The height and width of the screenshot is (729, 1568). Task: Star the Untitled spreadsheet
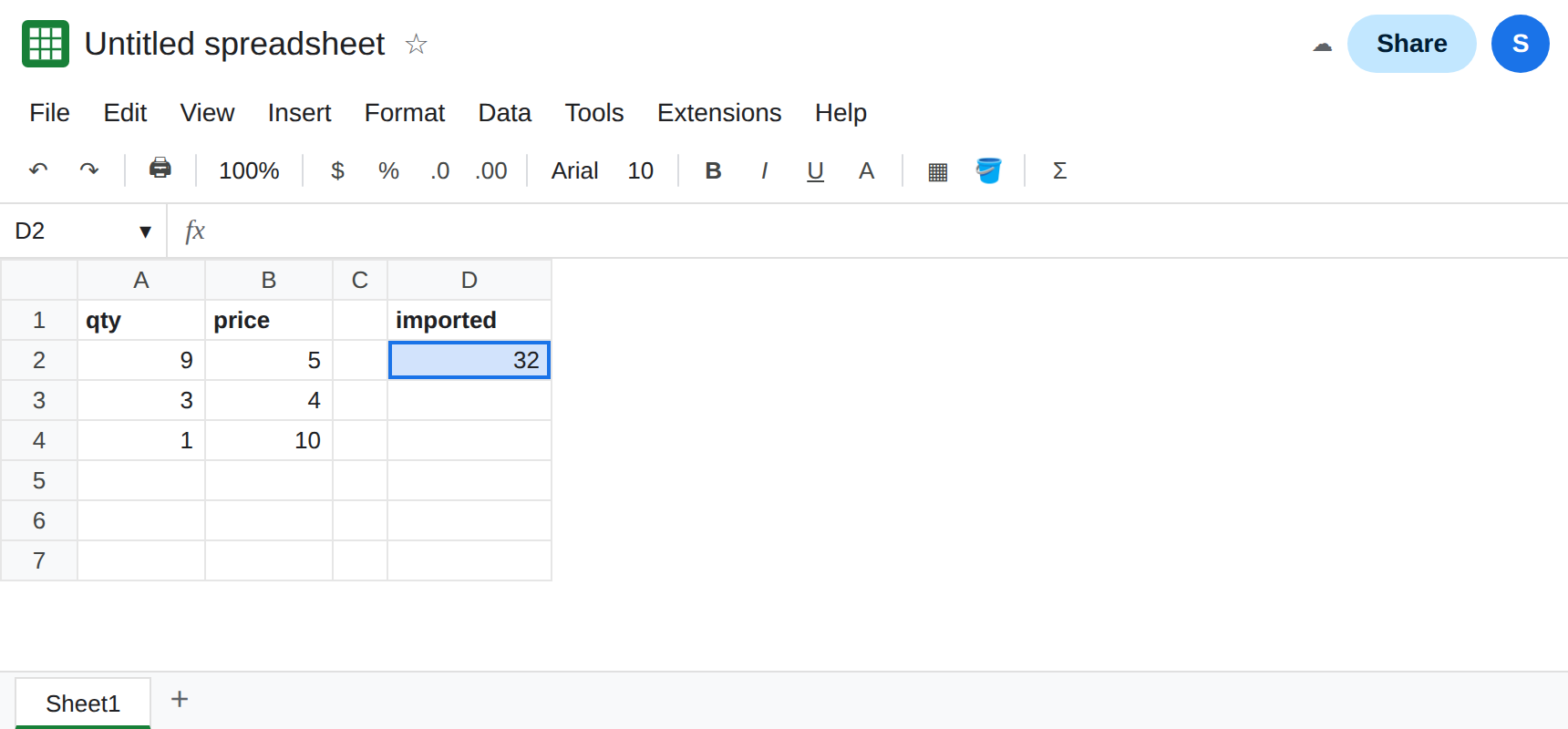416,44
